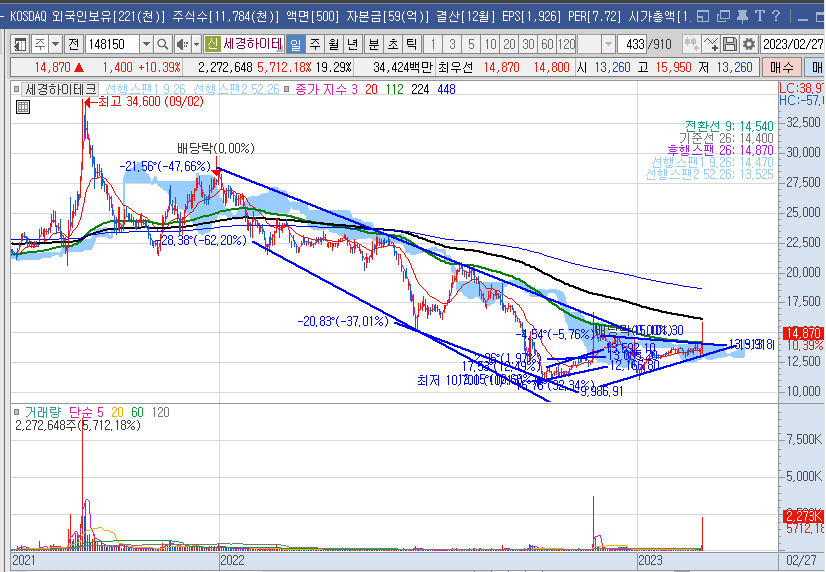The image size is (826, 572).
Task: Click 전환선 9: 14,540 indicator text
Action: click(729, 126)
